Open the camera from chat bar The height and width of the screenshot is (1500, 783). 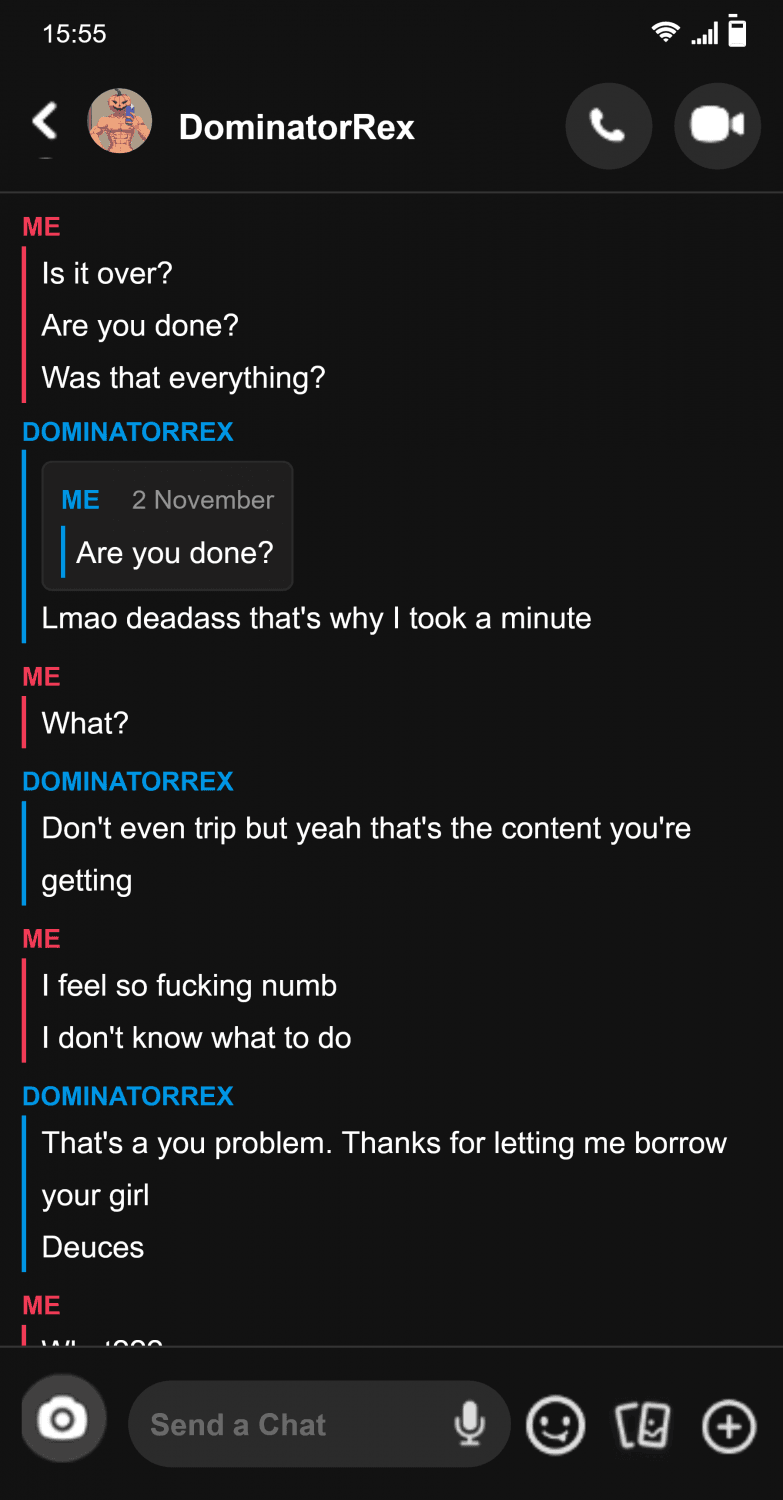(63, 1420)
